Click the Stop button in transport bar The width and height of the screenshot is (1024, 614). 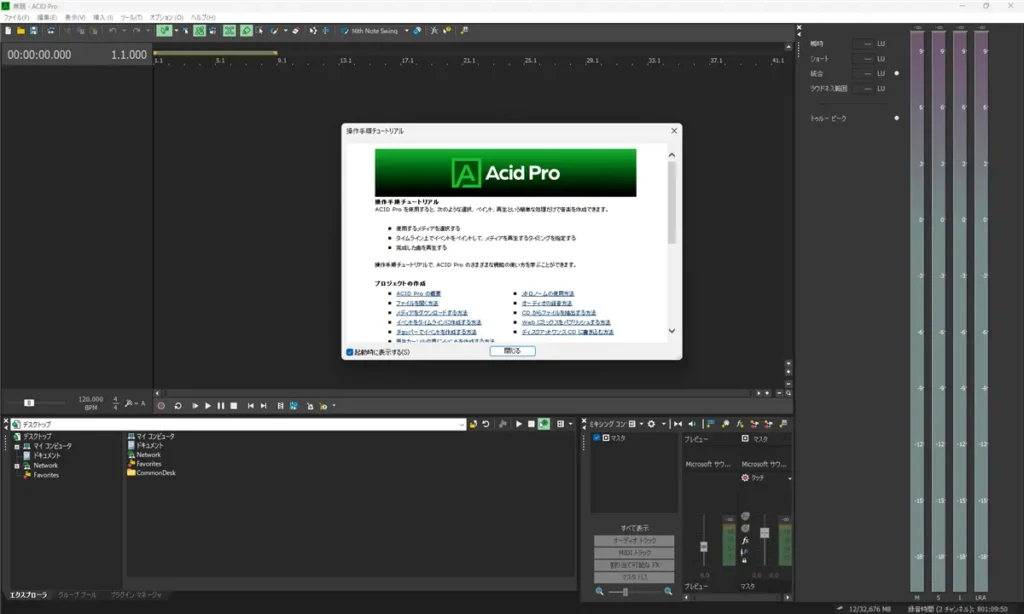coord(234,406)
